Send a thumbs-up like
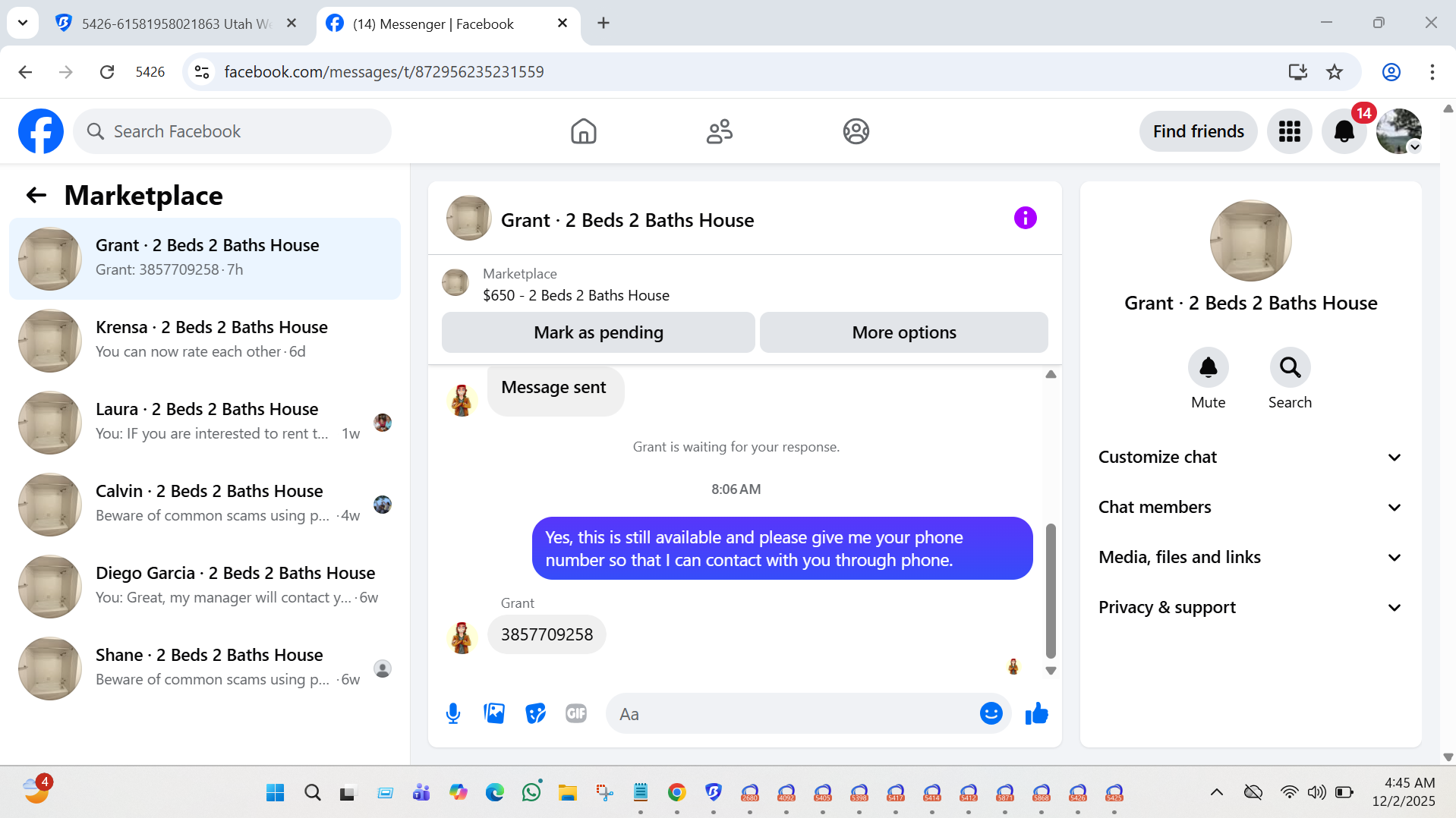Viewport: 1456px width, 818px height. (1036, 713)
